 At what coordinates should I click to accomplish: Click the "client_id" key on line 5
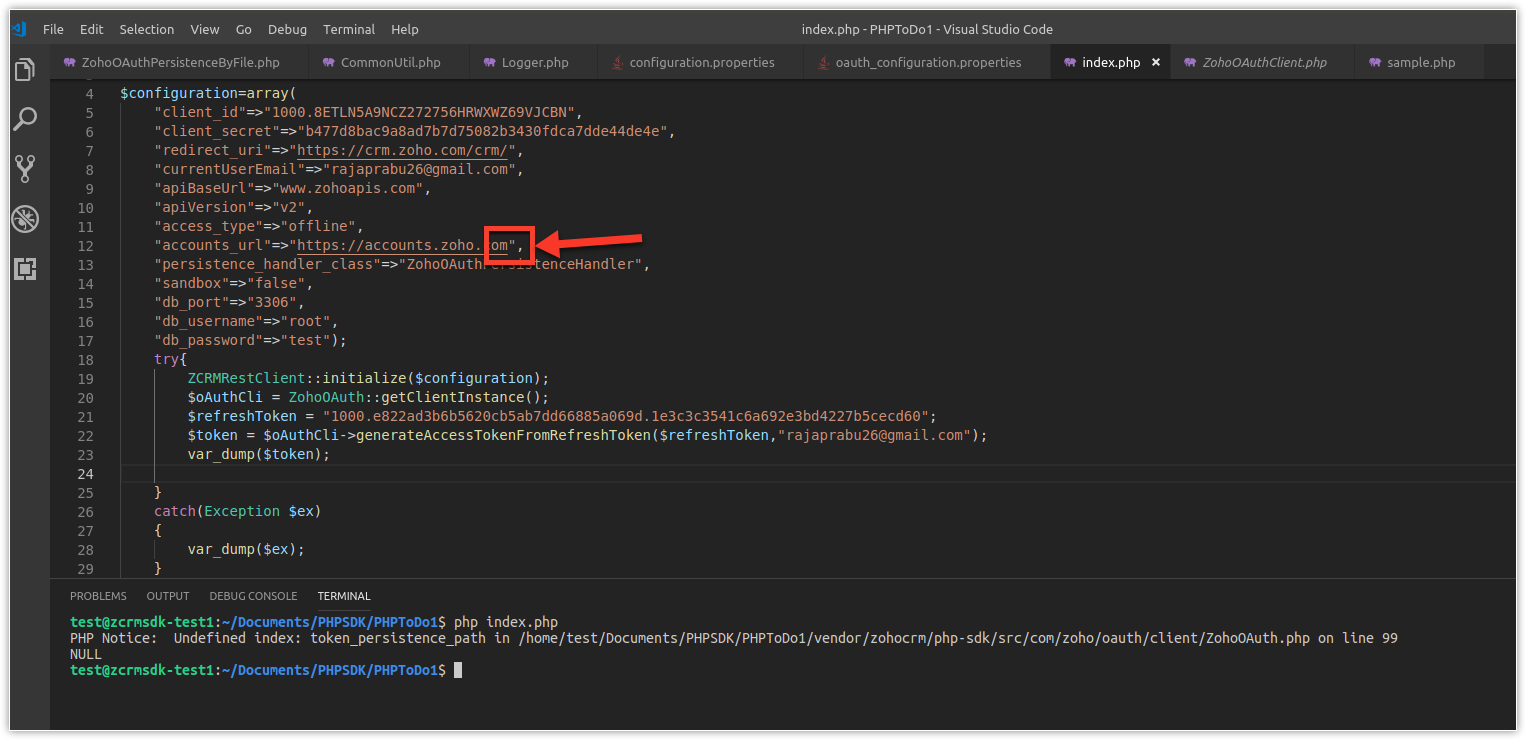pos(199,112)
